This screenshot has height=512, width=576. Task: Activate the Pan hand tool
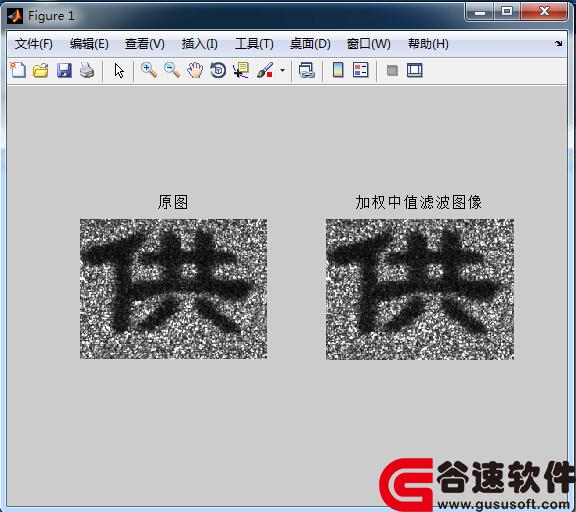[x=195, y=70]
